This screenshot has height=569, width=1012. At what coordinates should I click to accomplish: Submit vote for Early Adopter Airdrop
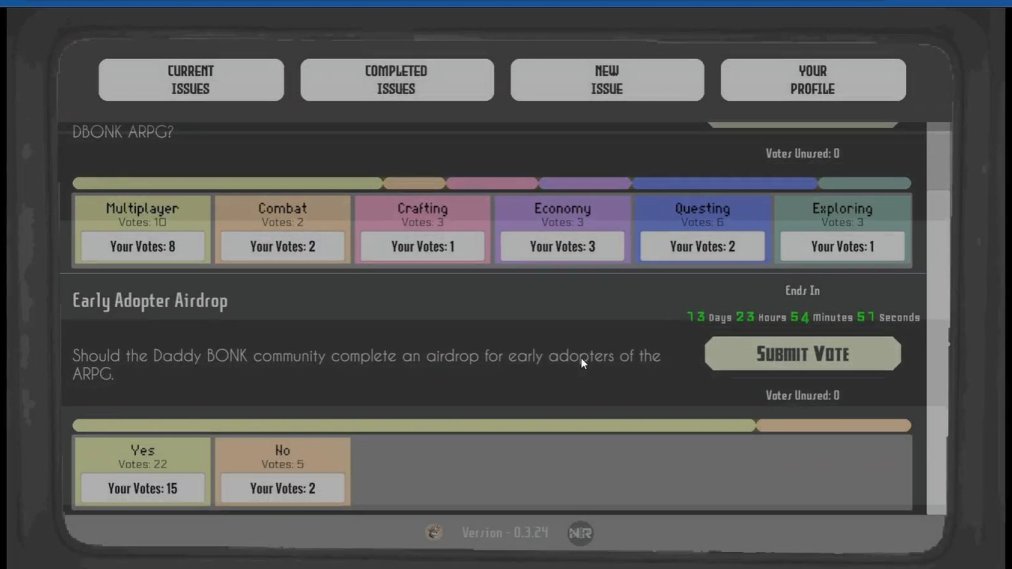click(x=802, y=354)
